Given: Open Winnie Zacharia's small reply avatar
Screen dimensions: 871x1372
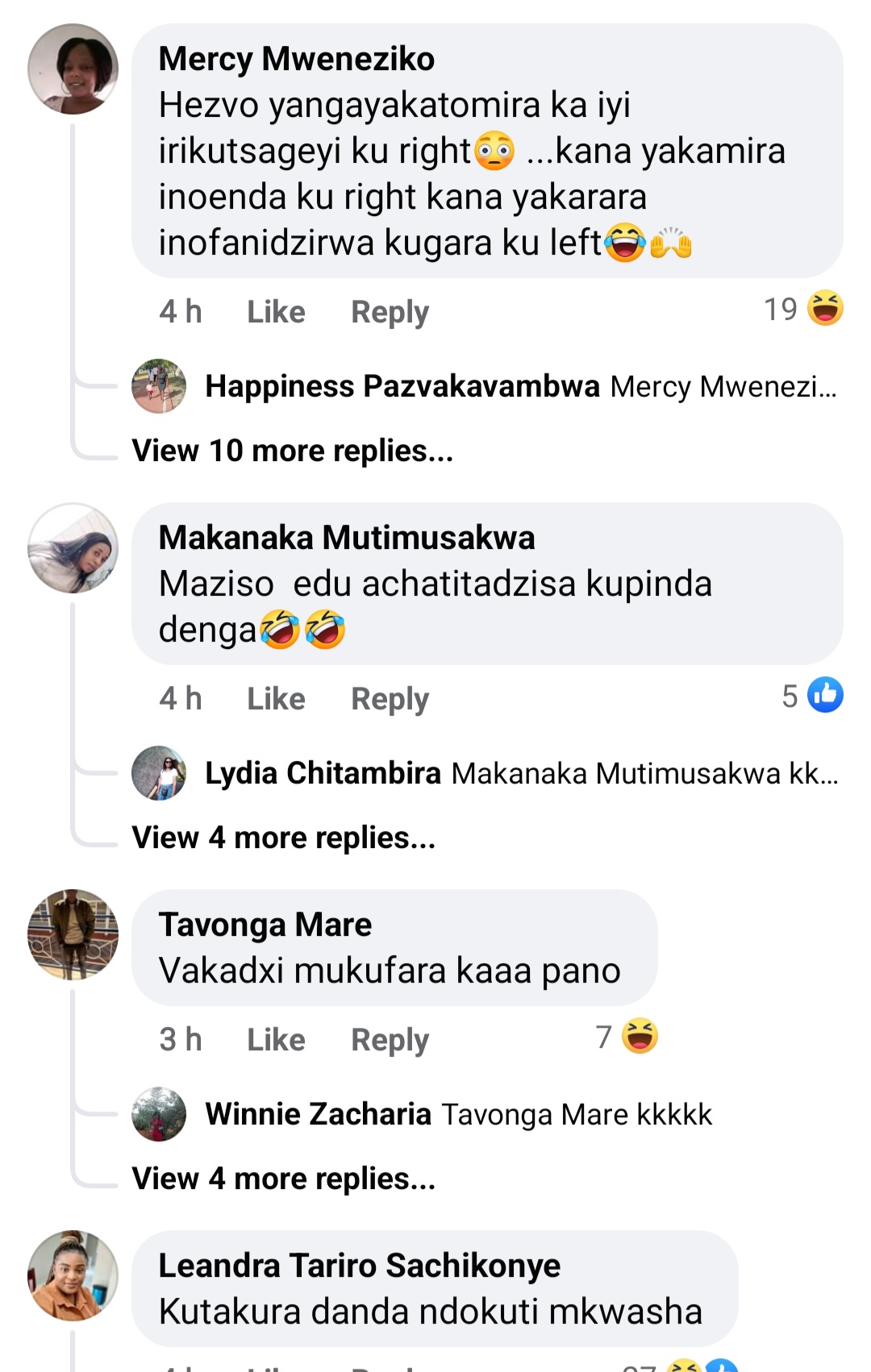Looking at the screenshot, I should coord(159,1114).
